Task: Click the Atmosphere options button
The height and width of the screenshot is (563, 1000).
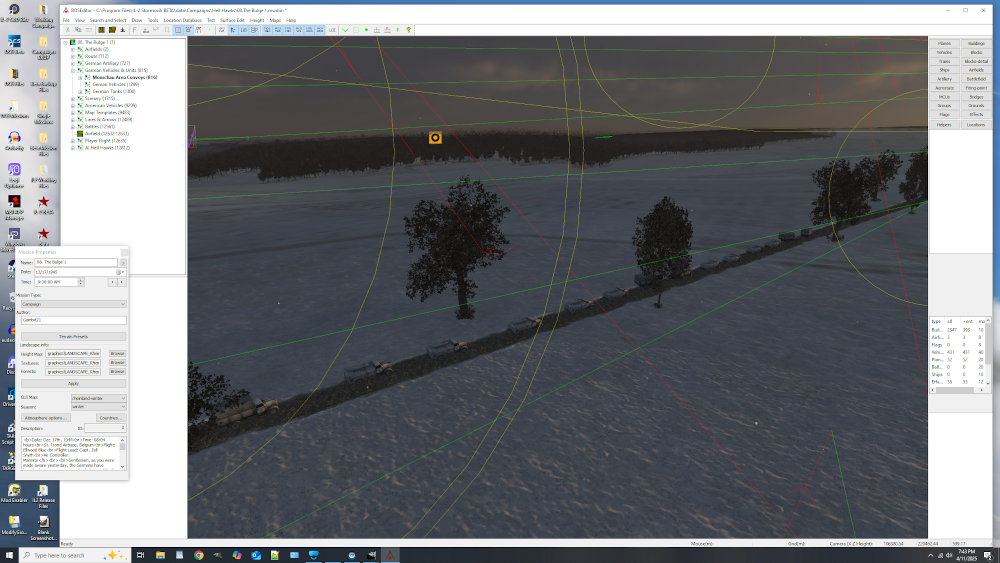Action: [45, 418]
